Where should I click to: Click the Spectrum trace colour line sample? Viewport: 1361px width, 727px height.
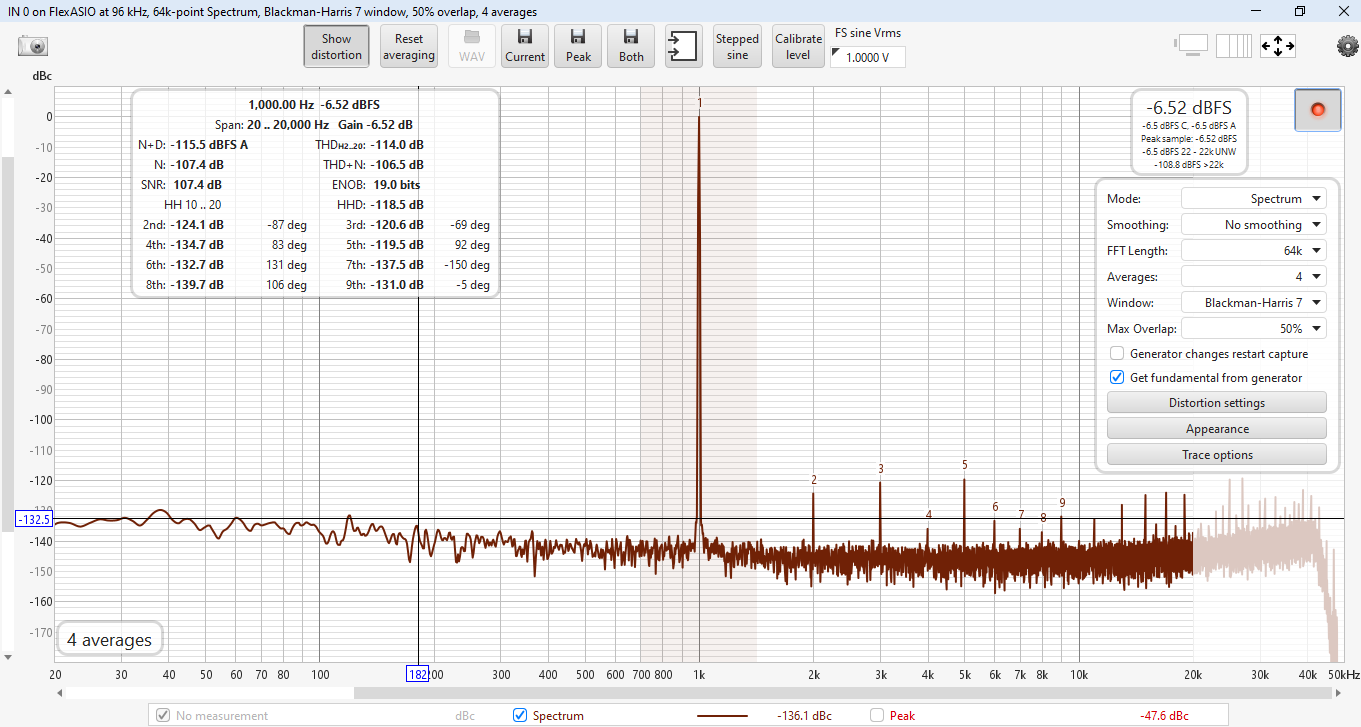[722, 716]
